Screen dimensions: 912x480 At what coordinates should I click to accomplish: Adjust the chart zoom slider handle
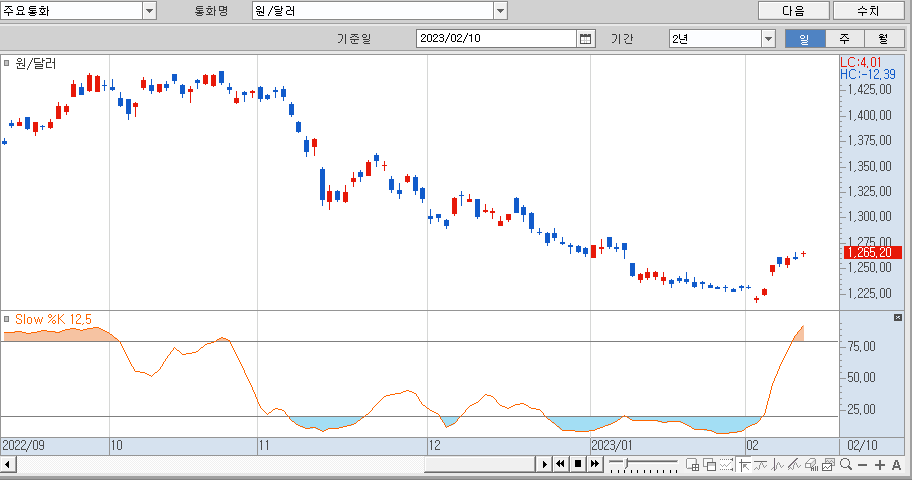[626, 463]
